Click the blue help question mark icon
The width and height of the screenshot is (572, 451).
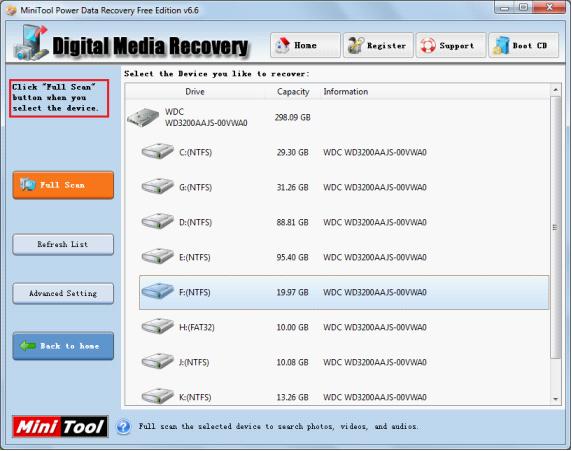point(124,427)
